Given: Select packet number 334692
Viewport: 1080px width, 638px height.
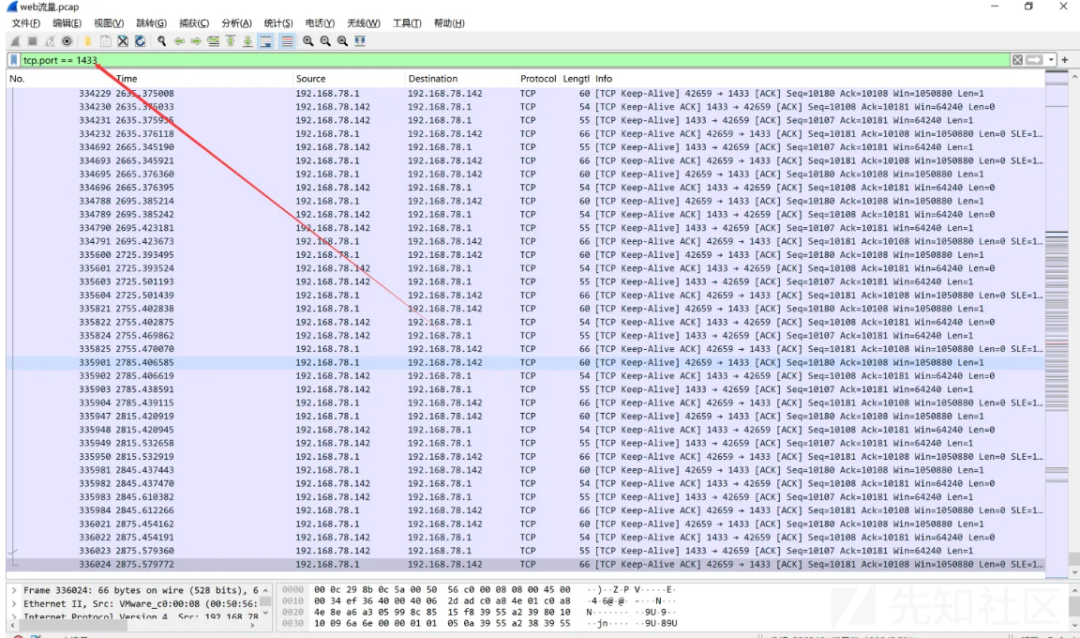Looking at the screenshot, I should point(526,147).
